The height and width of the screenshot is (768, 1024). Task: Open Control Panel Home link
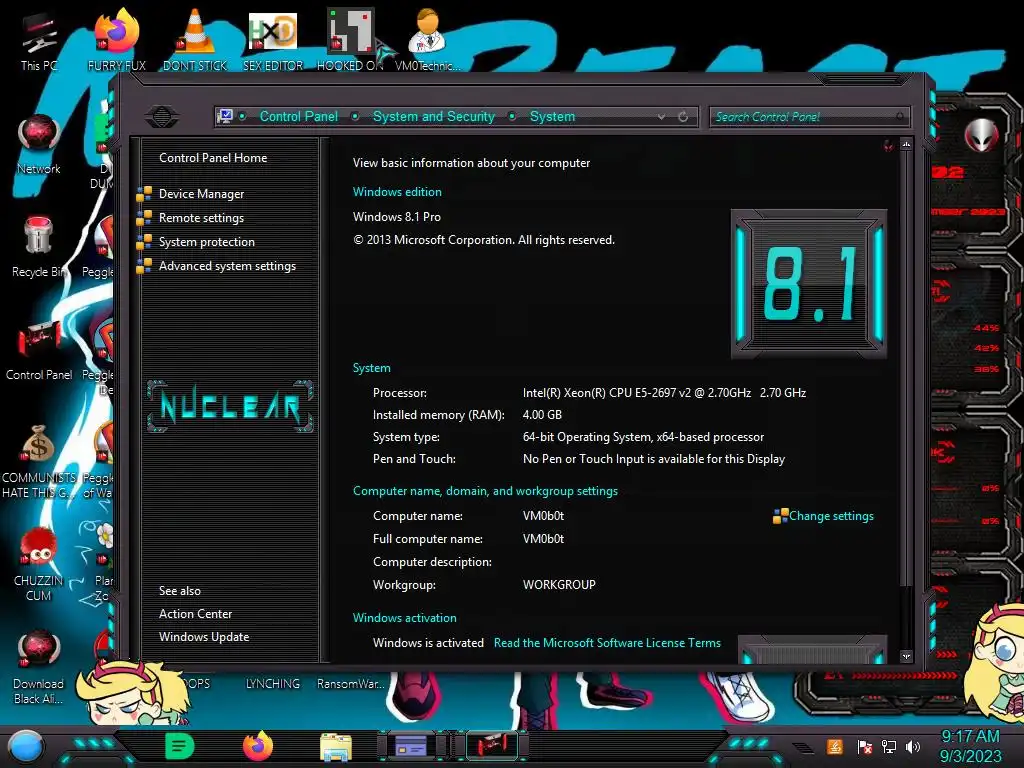[x=213, y=158]
